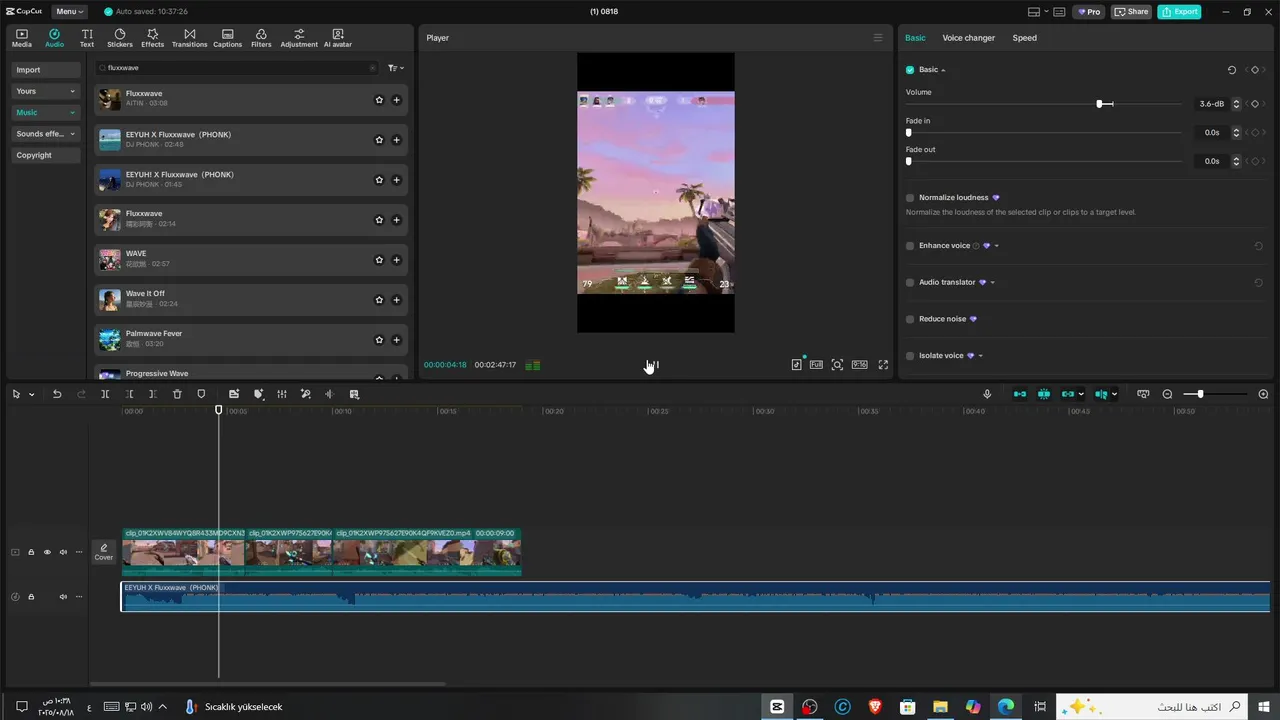Viewport: 1280px width, 720px height.
Task: Click the audio search field
Action: [237, 68]
